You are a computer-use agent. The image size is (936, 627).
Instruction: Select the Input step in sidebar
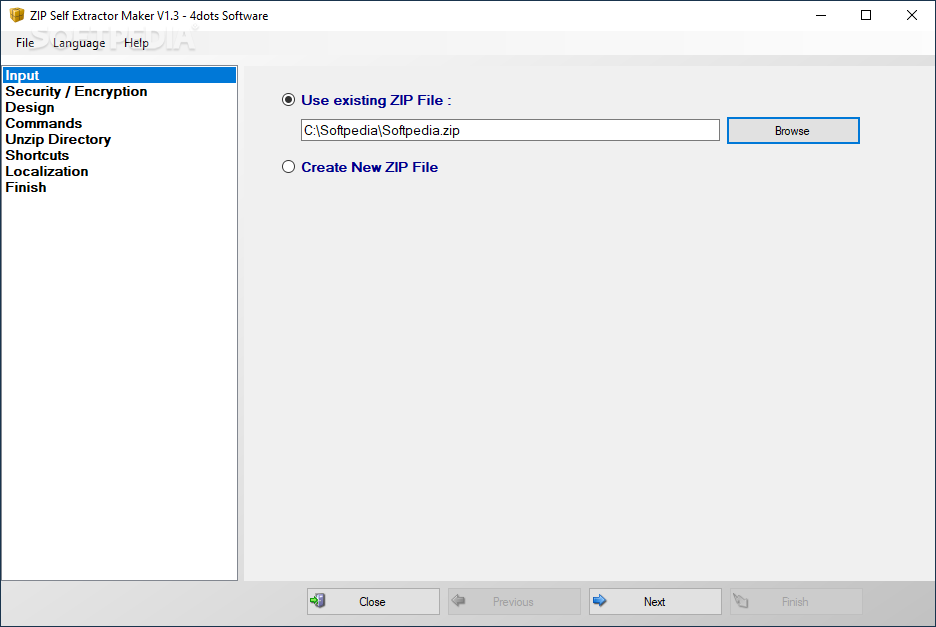(x=119, y=75)
